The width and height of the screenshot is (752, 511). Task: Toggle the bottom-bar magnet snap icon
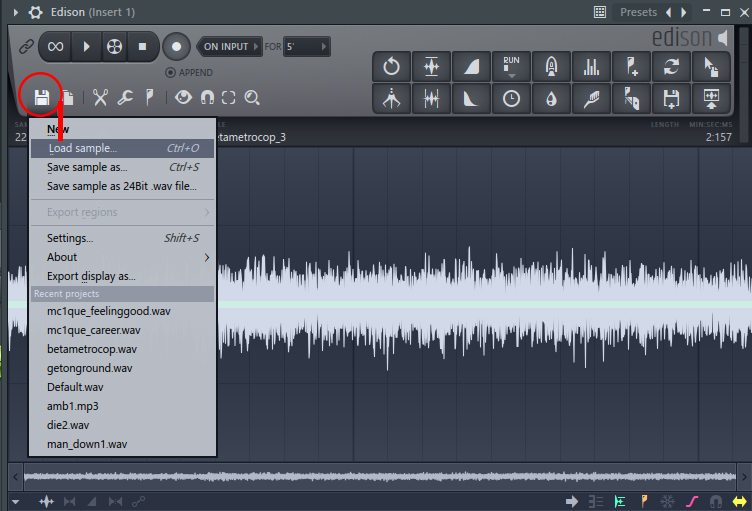tap(716, 502)
